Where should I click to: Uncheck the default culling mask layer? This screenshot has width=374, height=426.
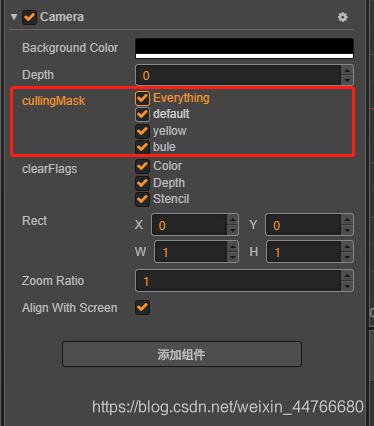[x=142, y=114]
